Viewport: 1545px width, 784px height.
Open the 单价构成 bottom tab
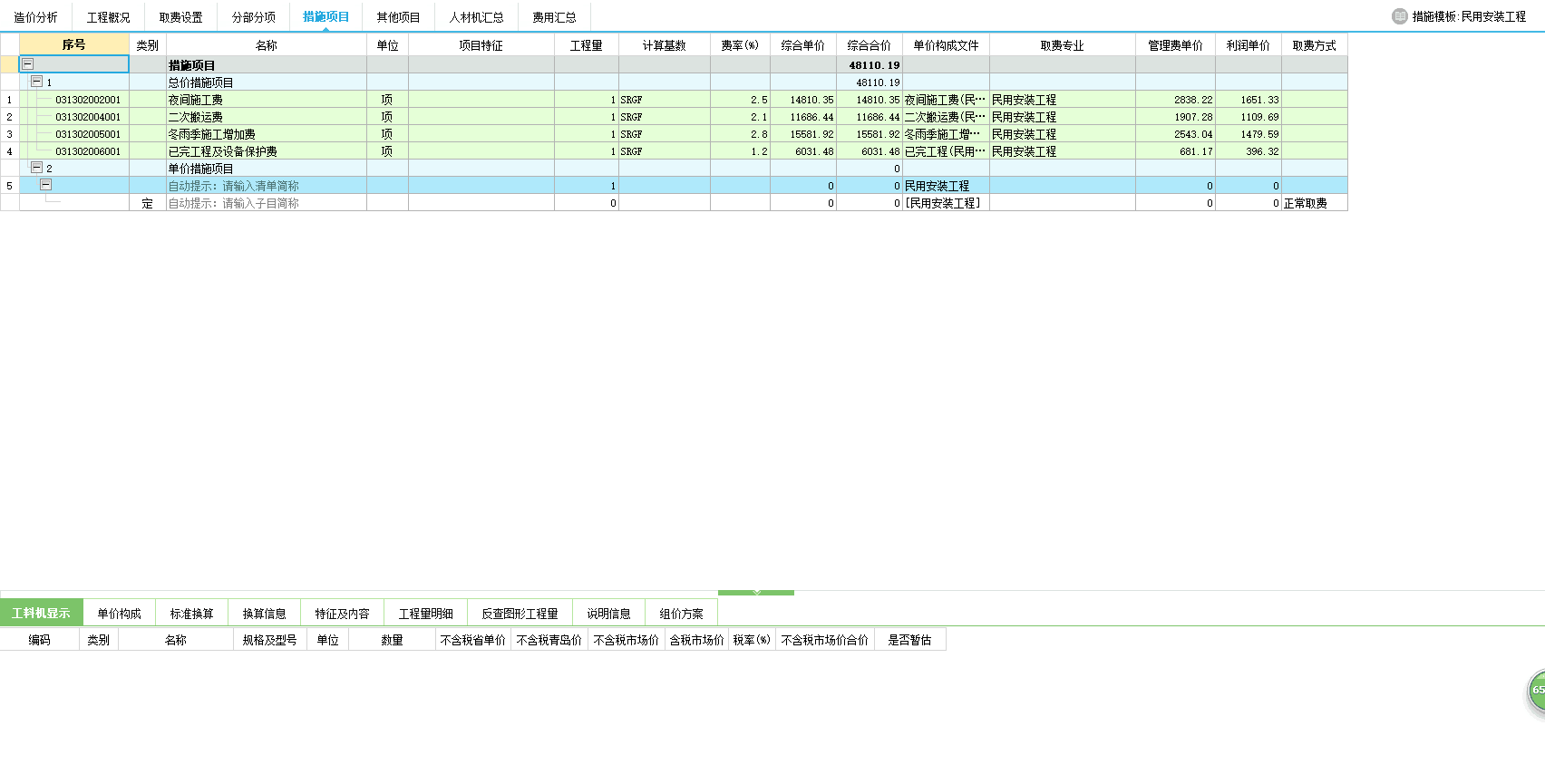click(120, 614)
